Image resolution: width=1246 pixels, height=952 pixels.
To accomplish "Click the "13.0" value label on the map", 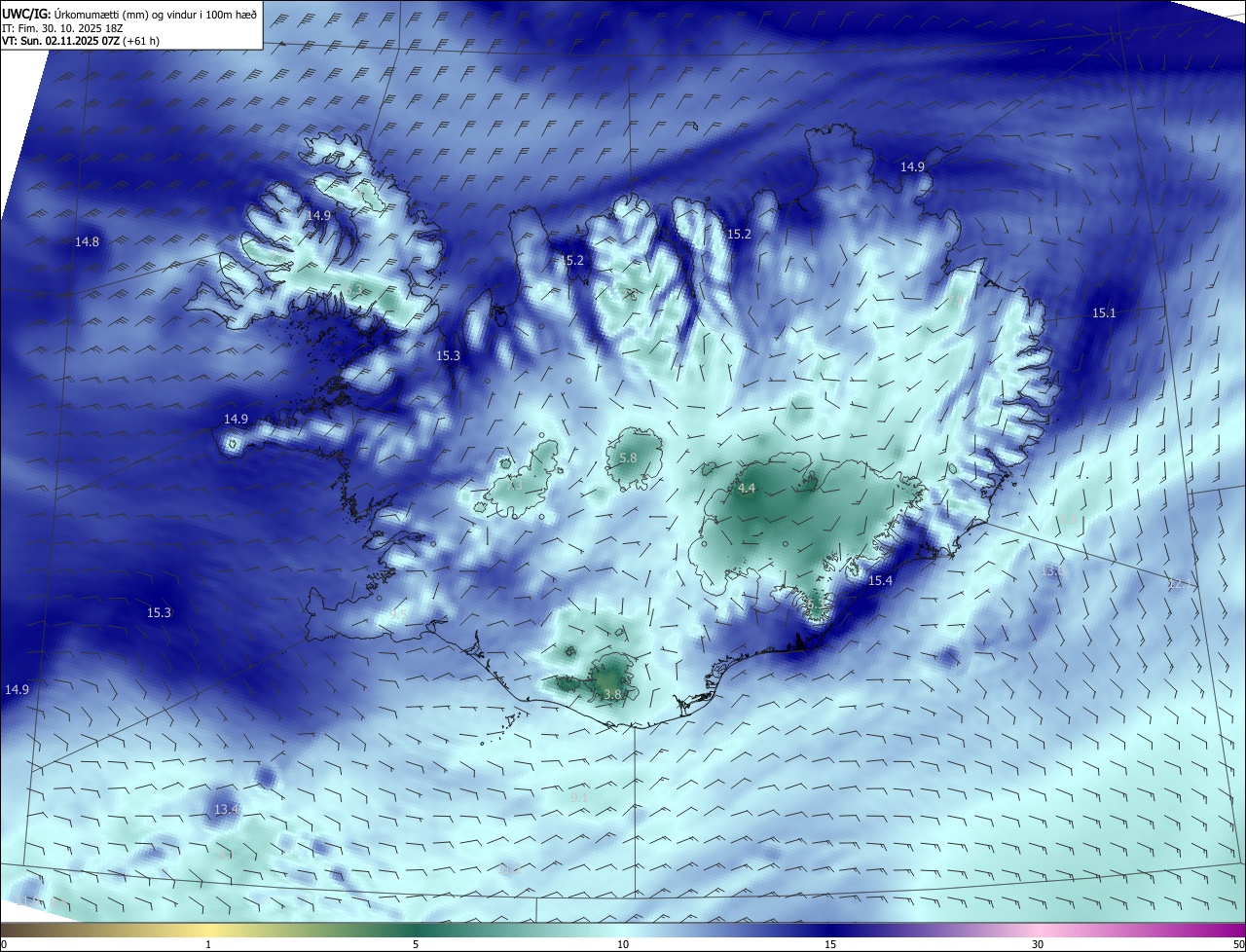I will (x=1051, y=569).
